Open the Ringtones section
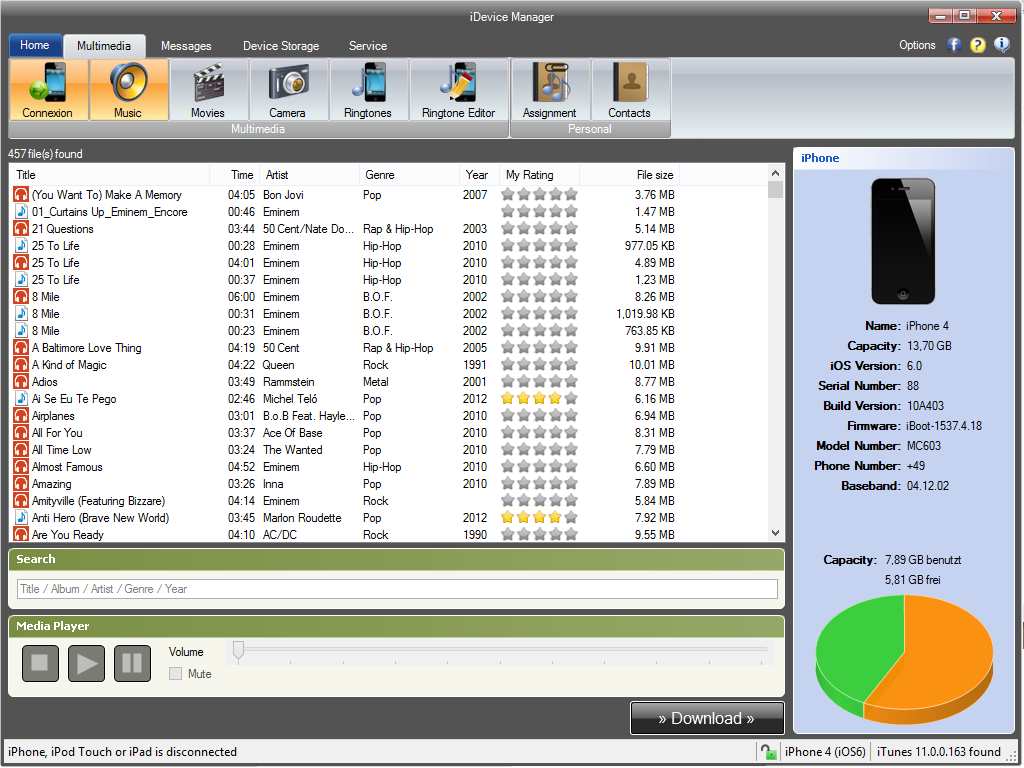Viewport: 1024px width, 768px height. (368, 89)
